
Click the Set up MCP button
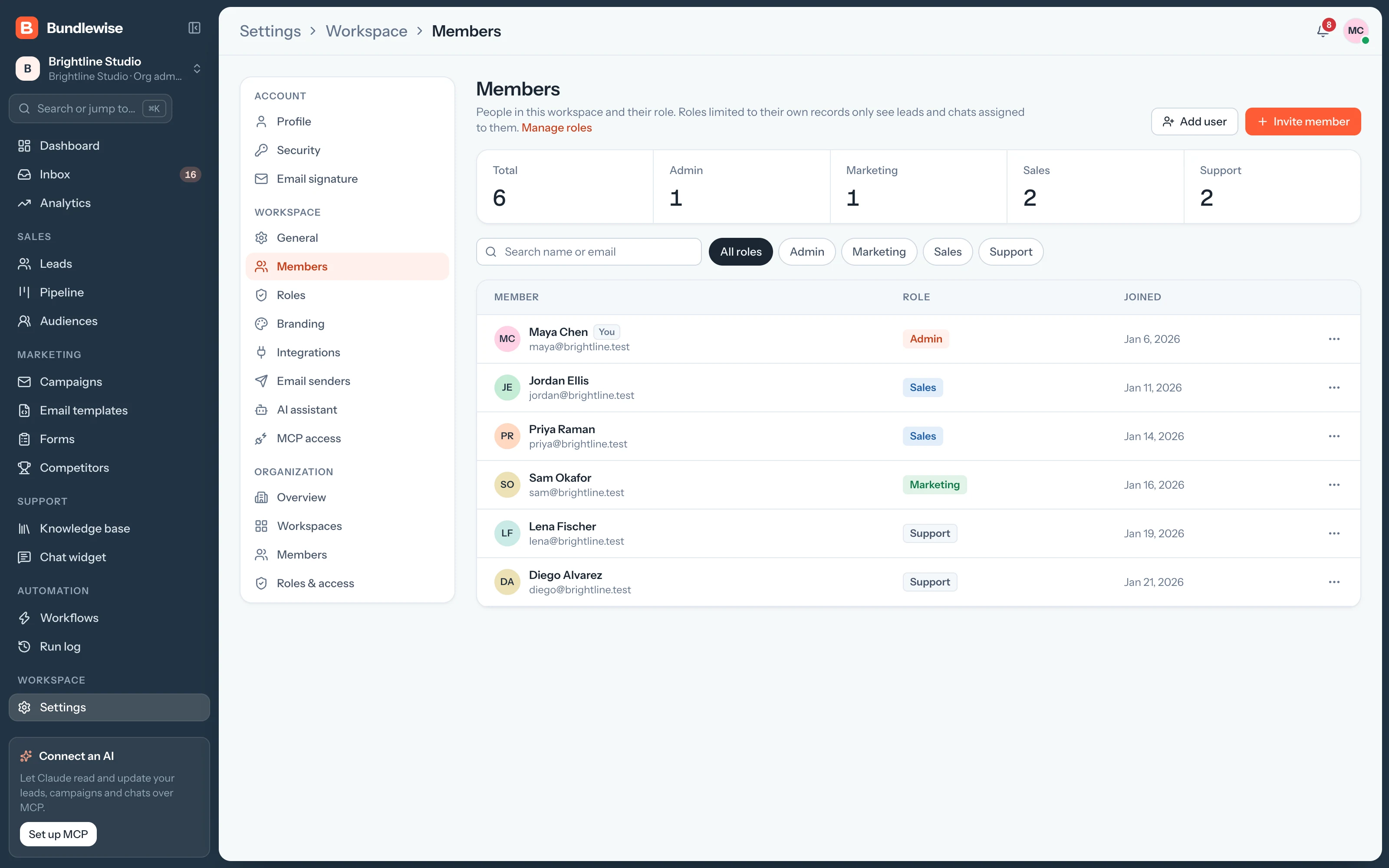point(59,834)
